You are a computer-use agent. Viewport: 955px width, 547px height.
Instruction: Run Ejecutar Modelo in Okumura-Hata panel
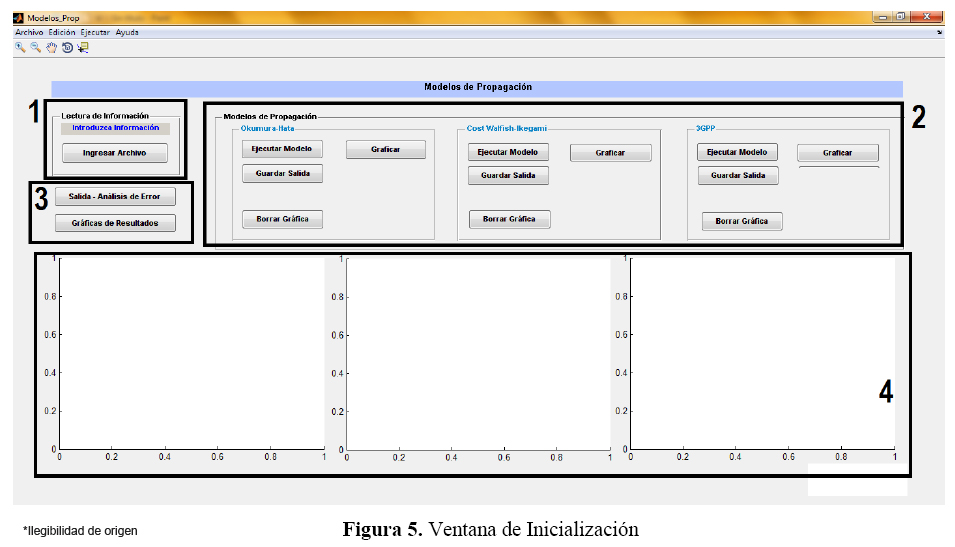point(282,149)
